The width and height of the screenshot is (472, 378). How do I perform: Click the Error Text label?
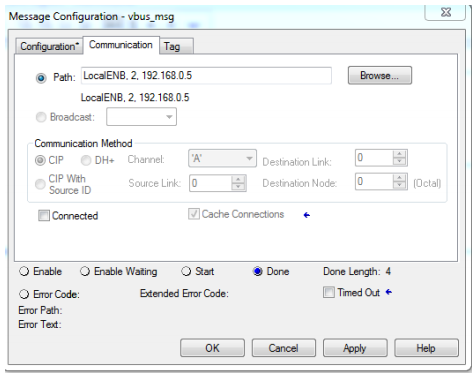[x=40, y=324]
